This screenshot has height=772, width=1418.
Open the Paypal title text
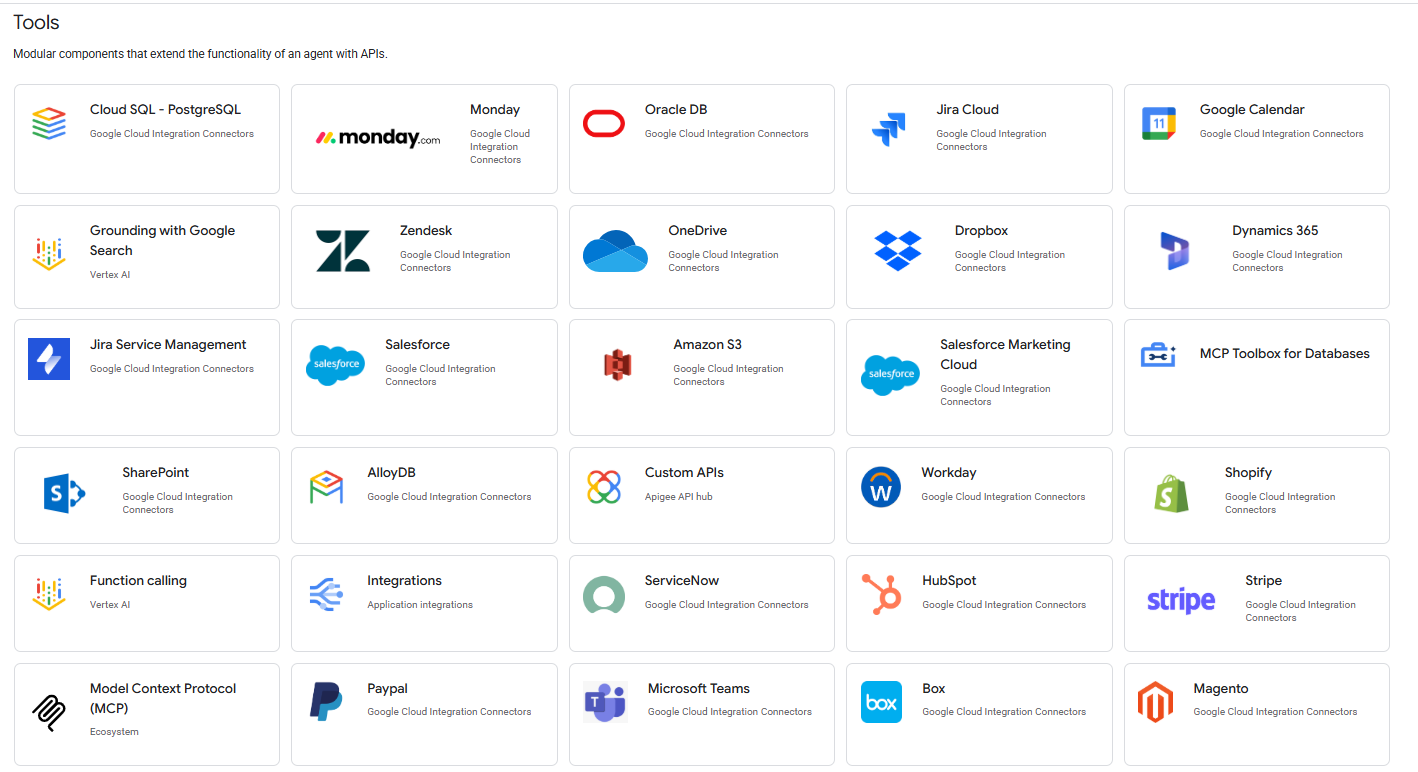click(x=387, y=689)
